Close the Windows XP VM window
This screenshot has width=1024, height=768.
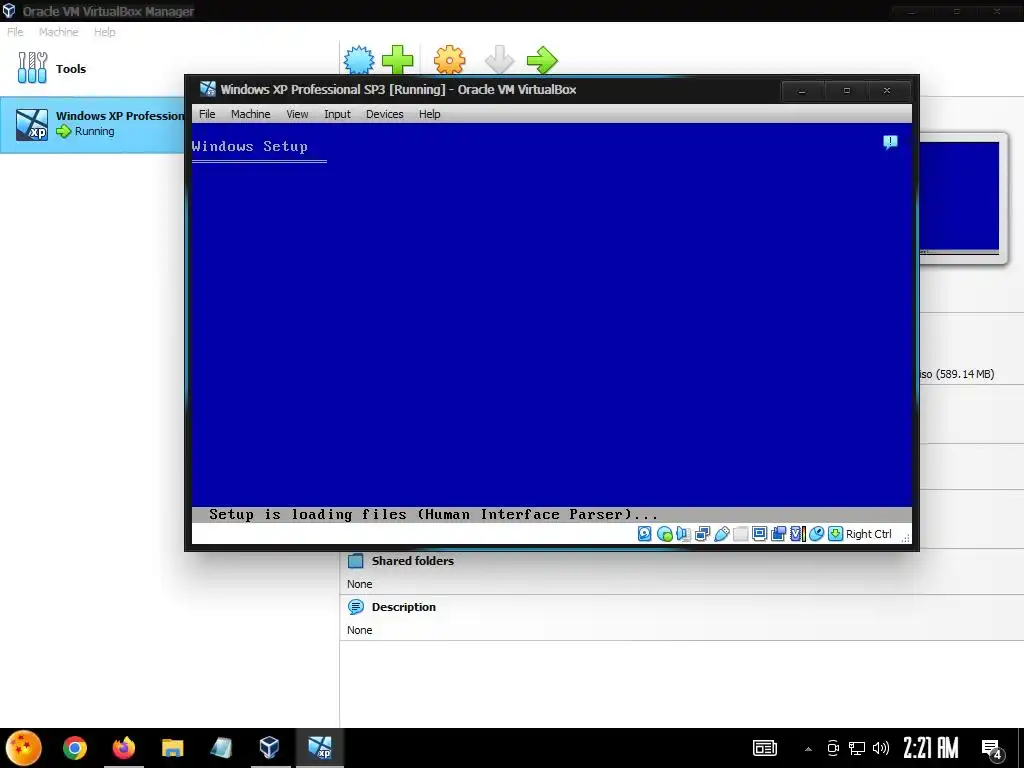(887, 91)
